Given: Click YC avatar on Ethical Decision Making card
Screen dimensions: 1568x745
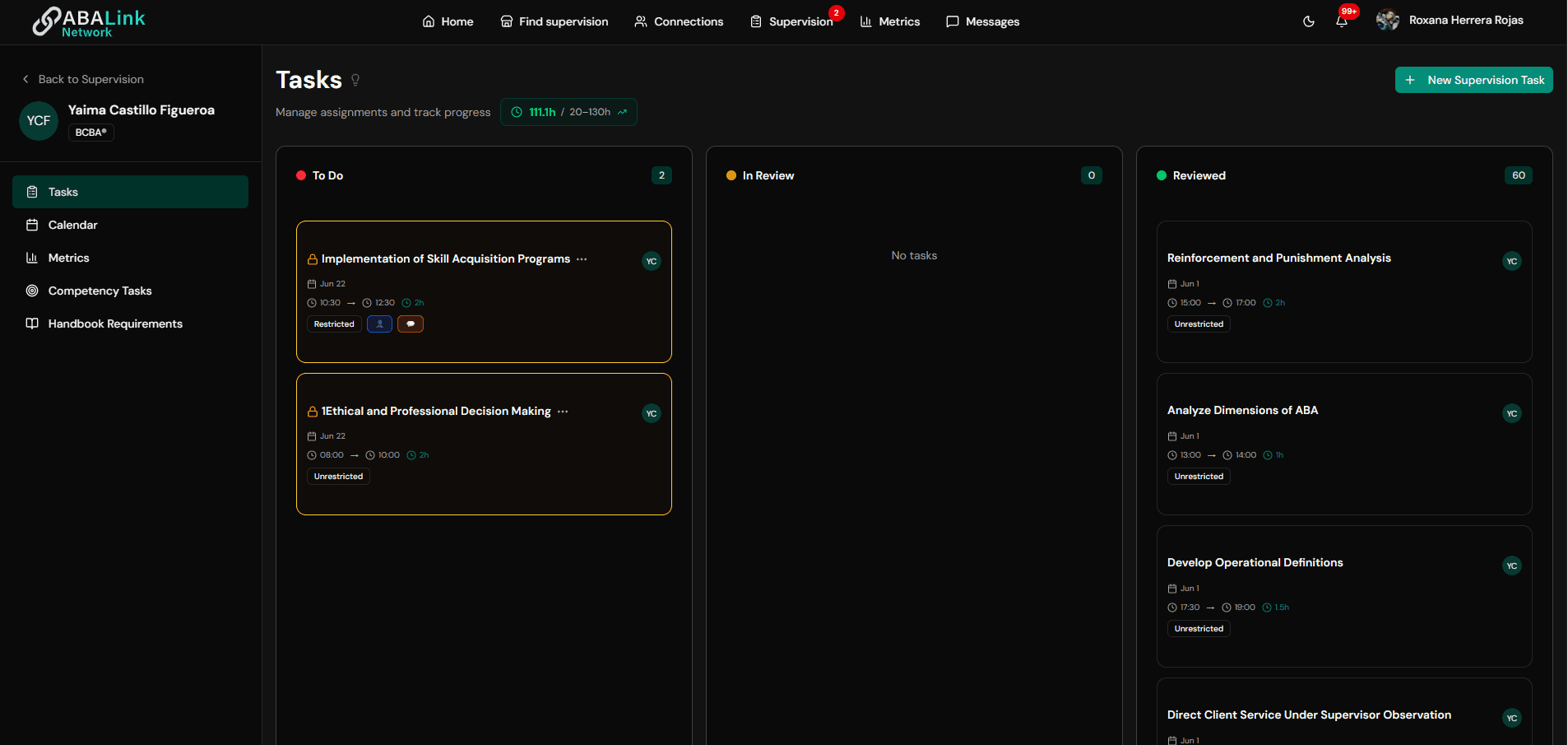Looking at the screenshot, I should pos(652,413).
